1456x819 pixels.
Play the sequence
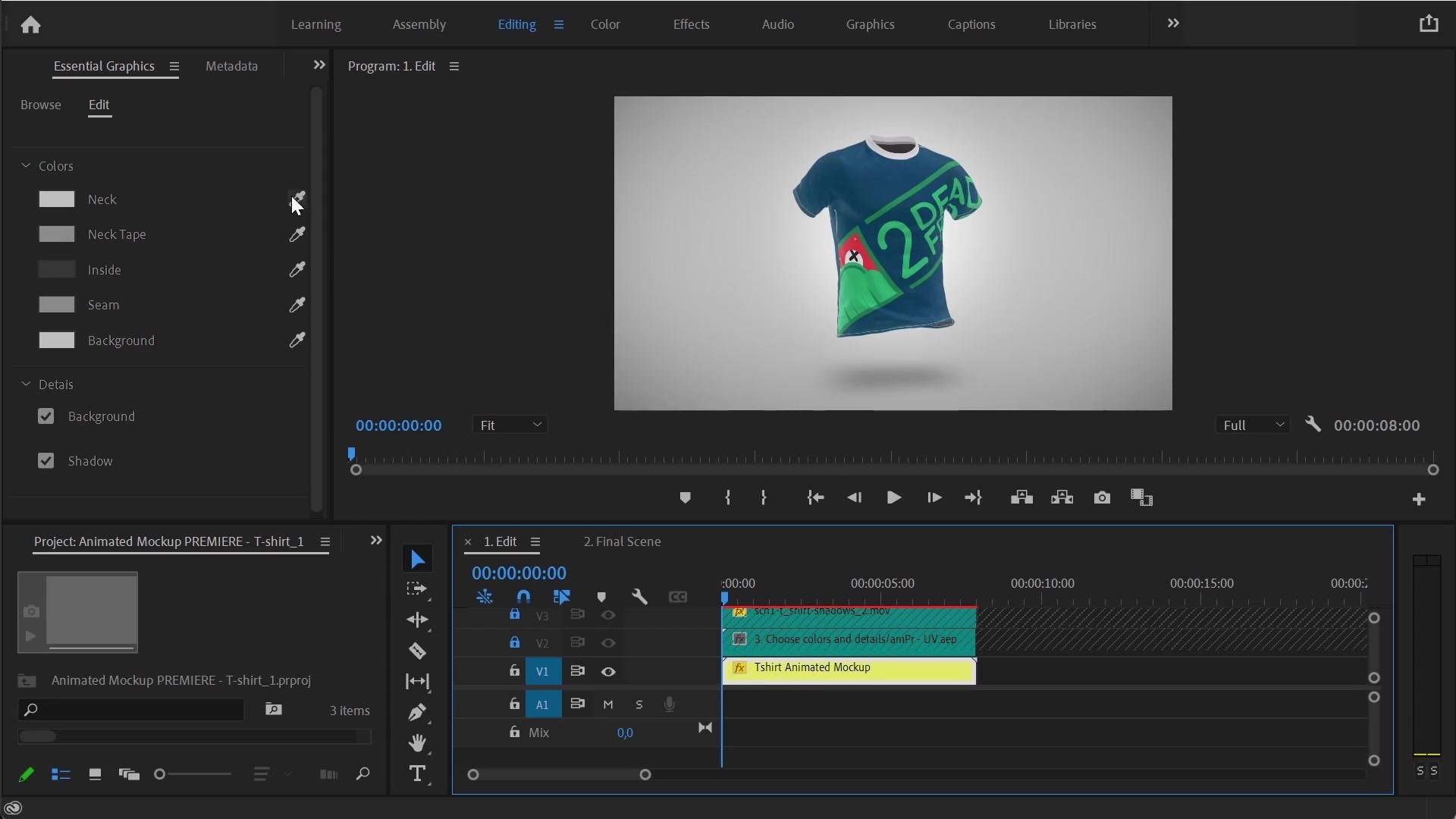895,498
